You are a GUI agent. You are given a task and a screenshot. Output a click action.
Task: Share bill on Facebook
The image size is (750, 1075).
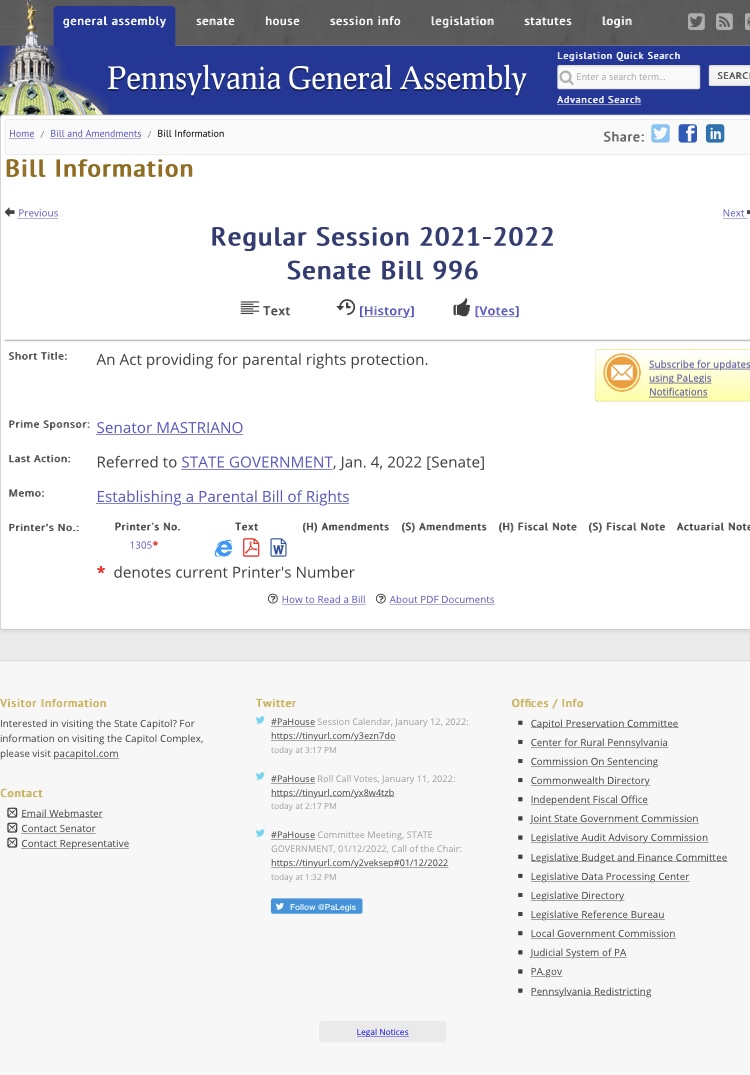point(688,133)
